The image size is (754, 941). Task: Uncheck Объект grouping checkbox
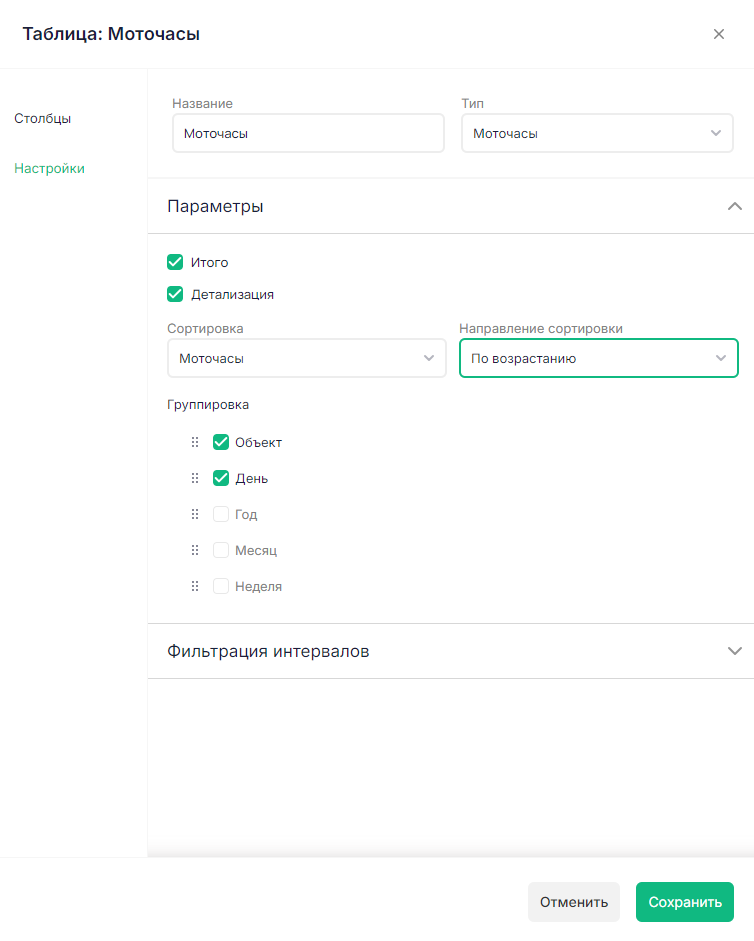(x=221, y=442)
